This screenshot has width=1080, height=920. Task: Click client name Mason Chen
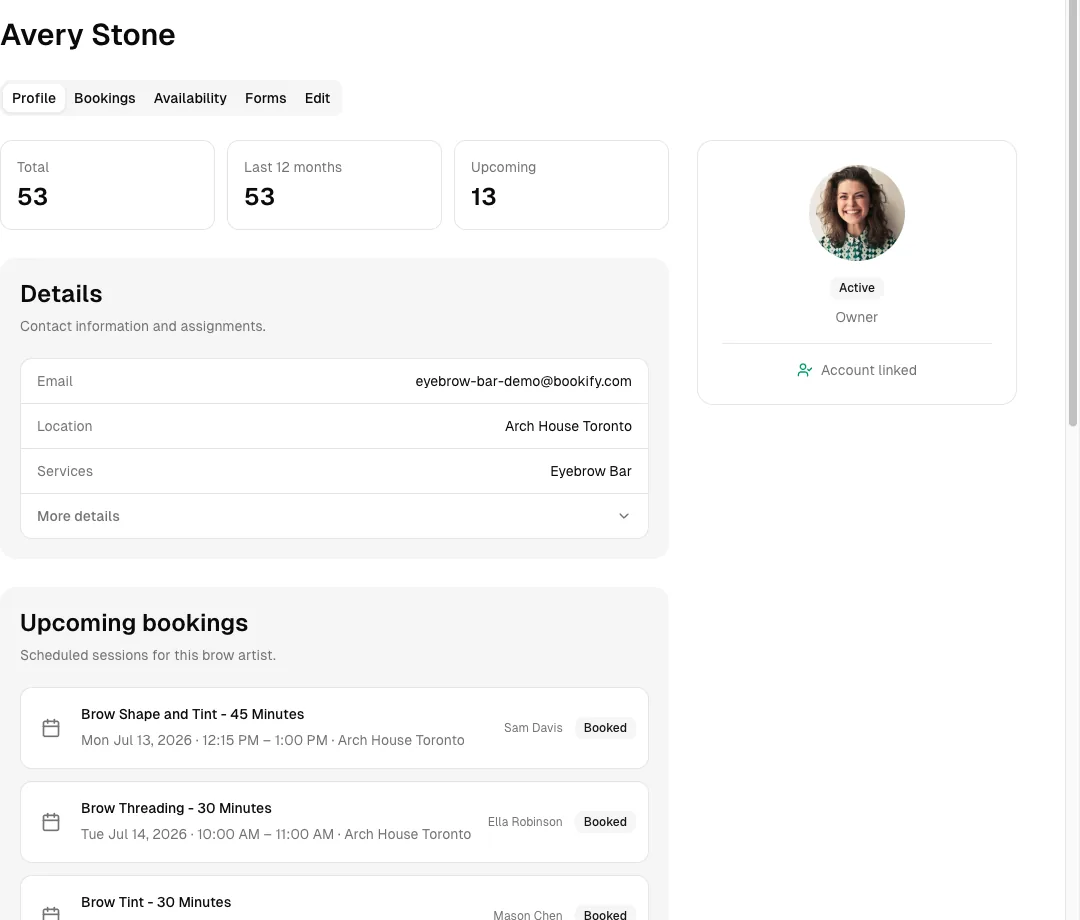click(x=528, y=914)
